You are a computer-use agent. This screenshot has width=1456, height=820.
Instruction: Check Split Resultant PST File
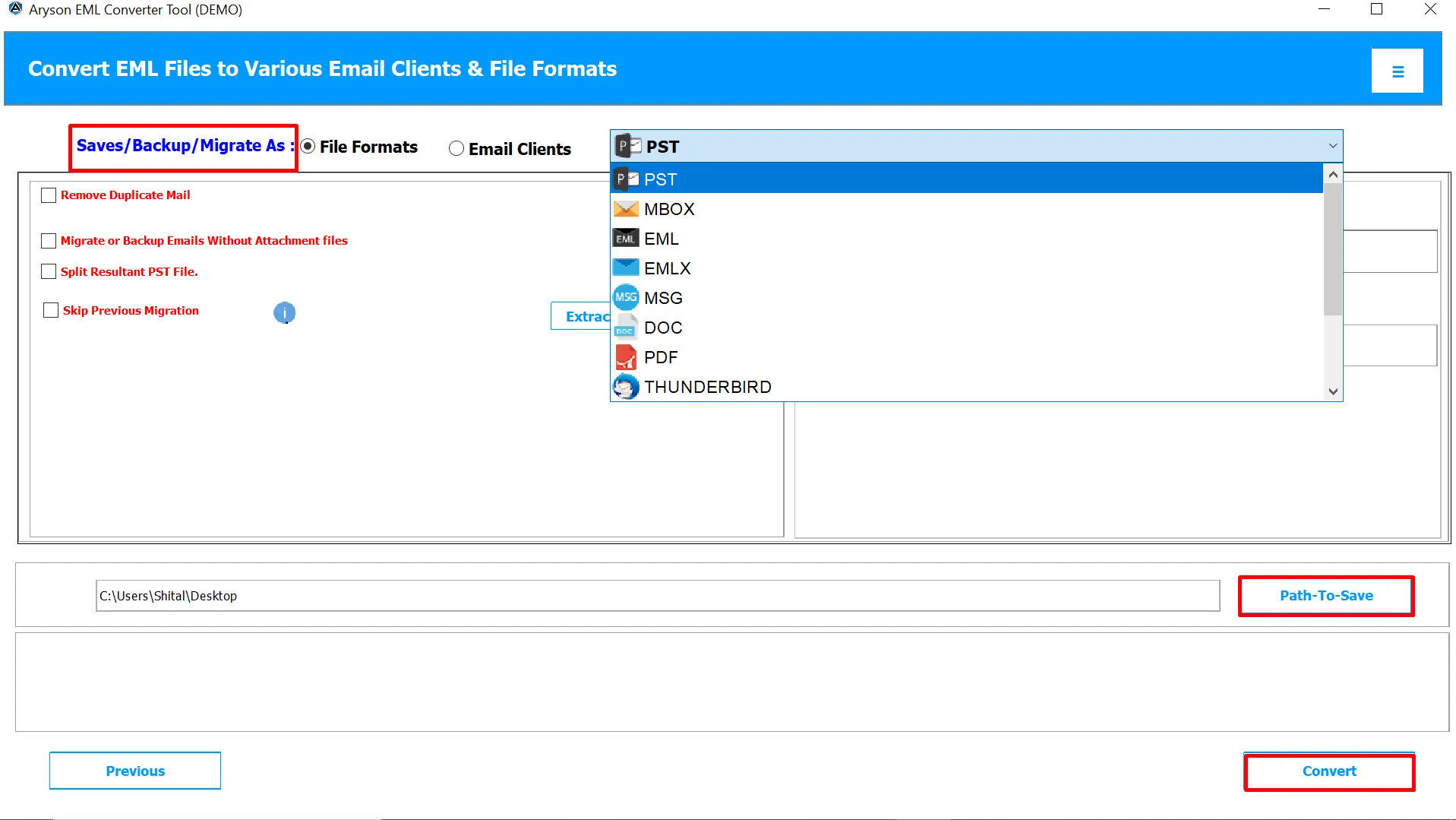[49, 271]
